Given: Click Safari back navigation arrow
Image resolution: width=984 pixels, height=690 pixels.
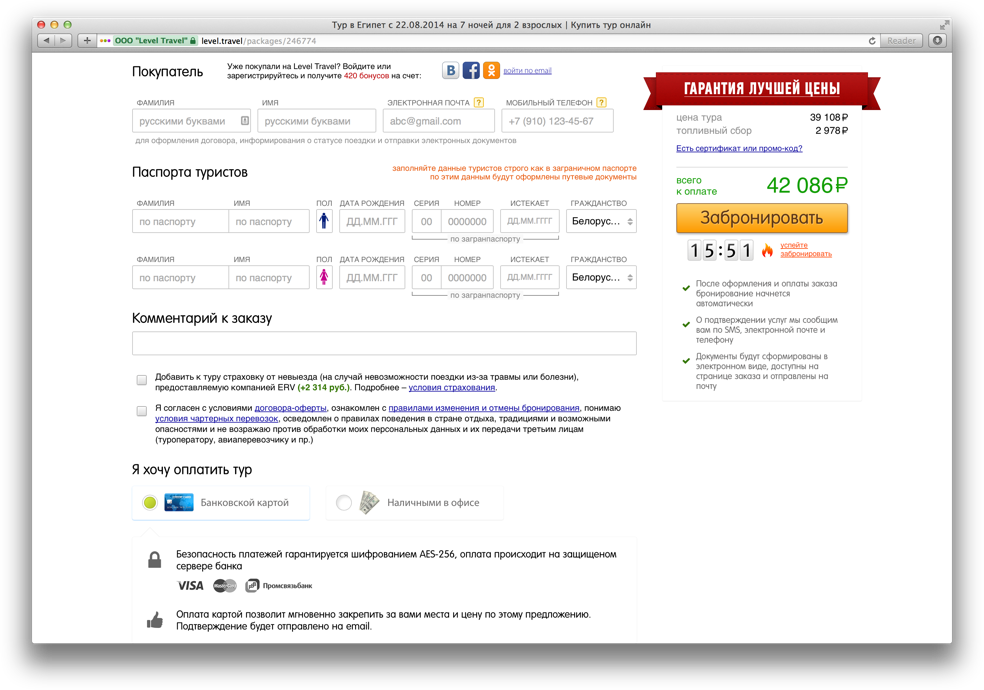Looking at the screenshot, I should pos(47,41).
